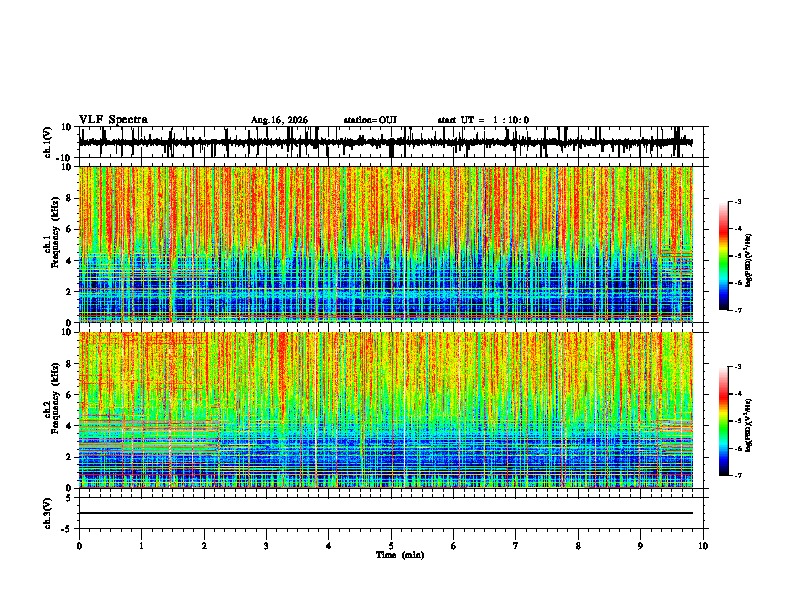Click the 0 minute tick label
Screen dimensions: 792x612
tap(79, 546)
